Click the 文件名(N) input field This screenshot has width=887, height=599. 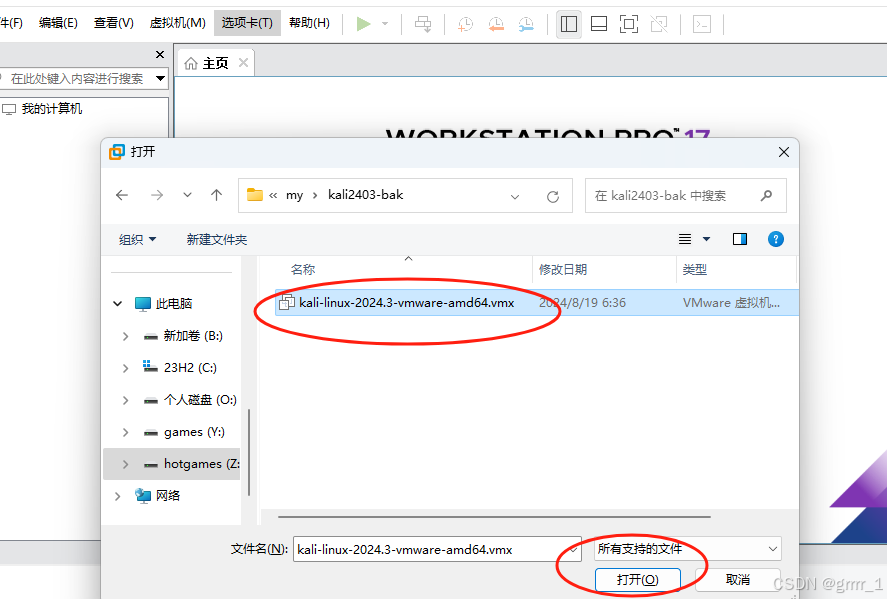[x=437, y=549]
